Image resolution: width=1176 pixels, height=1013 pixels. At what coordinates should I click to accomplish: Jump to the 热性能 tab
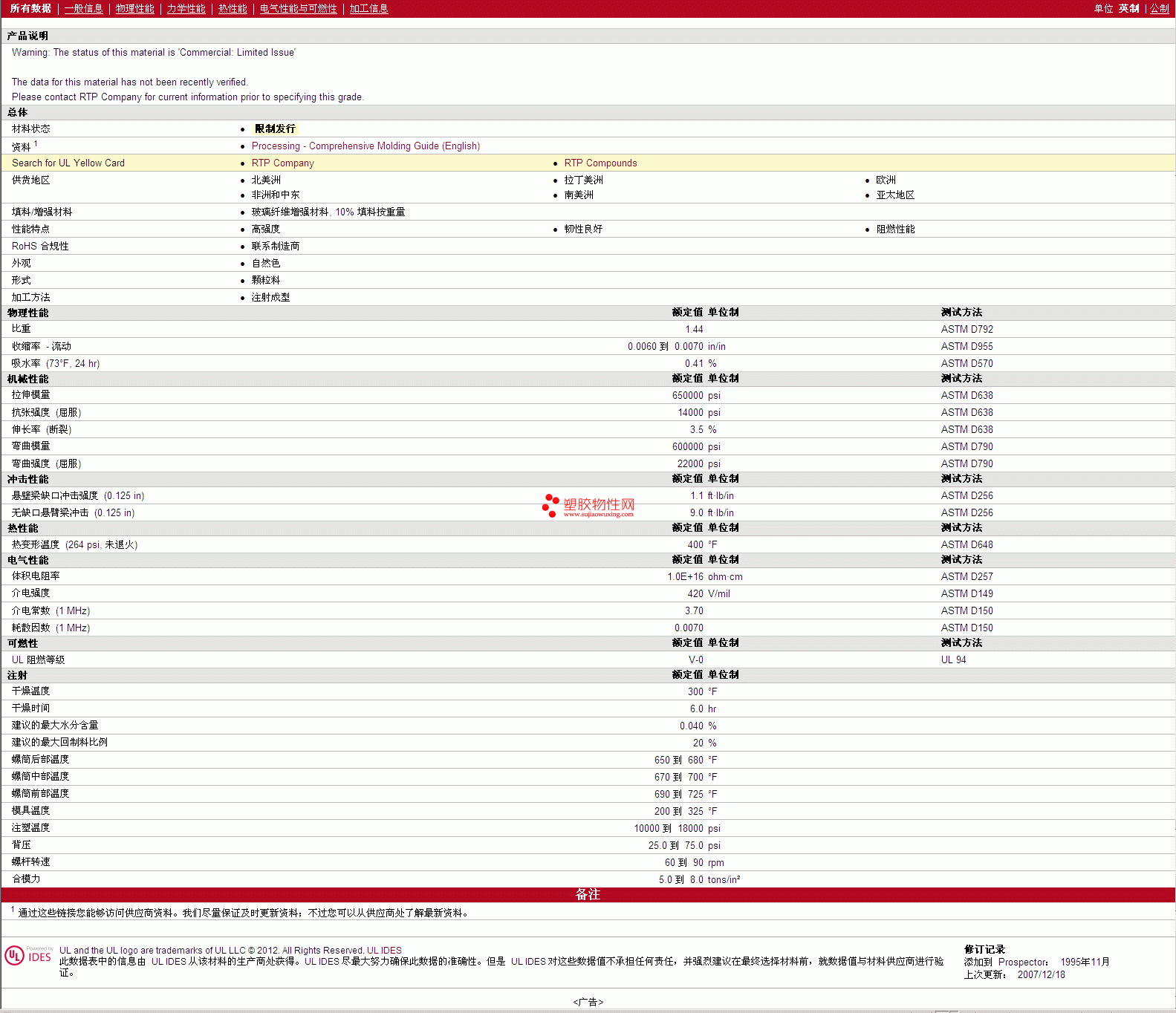233,8
